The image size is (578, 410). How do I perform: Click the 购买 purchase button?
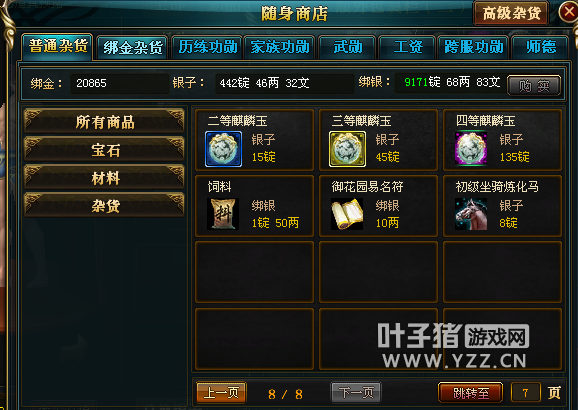click(x=534, y=86)
